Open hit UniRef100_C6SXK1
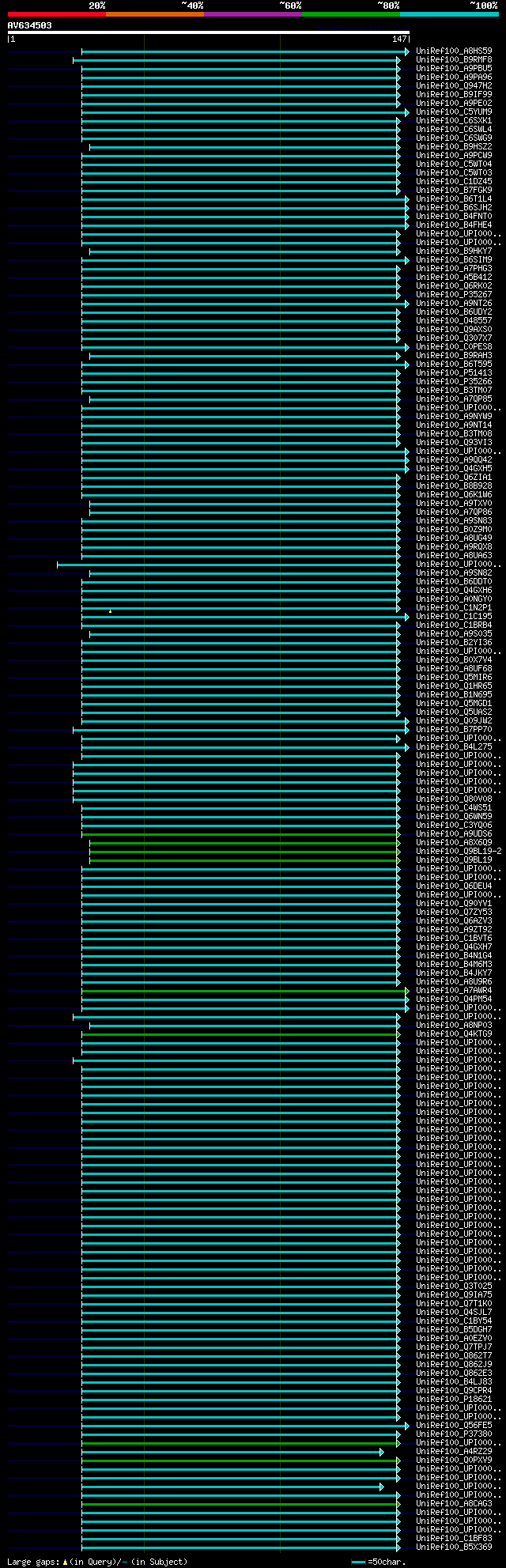The width and height of the screenshot is (506, 1568). pyautogui.click(x=454, y=121)
